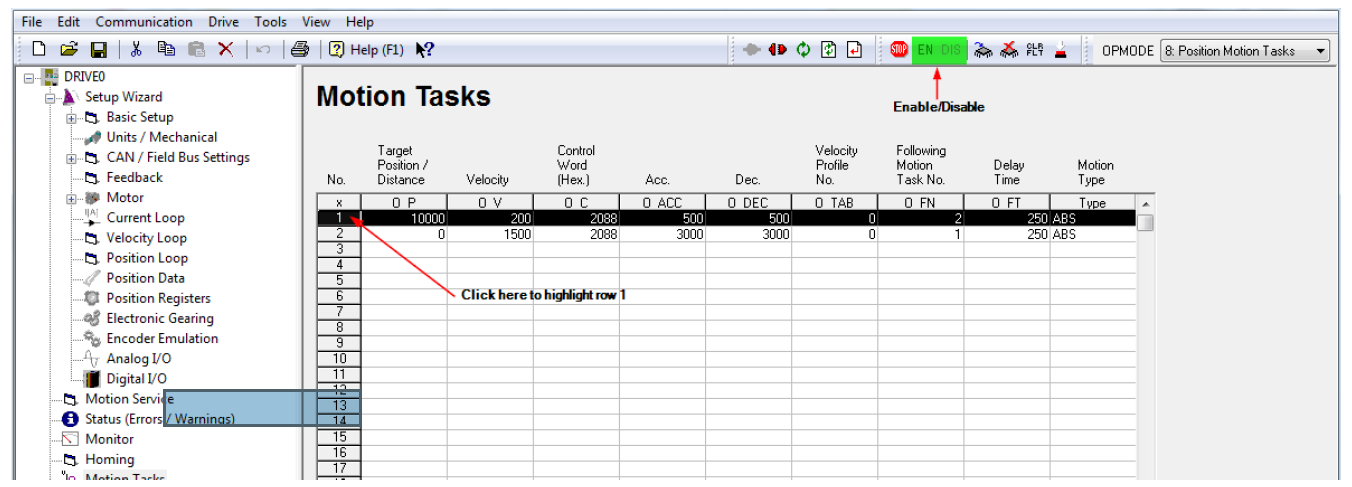
Task: Click the page with red return arrow icon
Action: pos(854,50)
